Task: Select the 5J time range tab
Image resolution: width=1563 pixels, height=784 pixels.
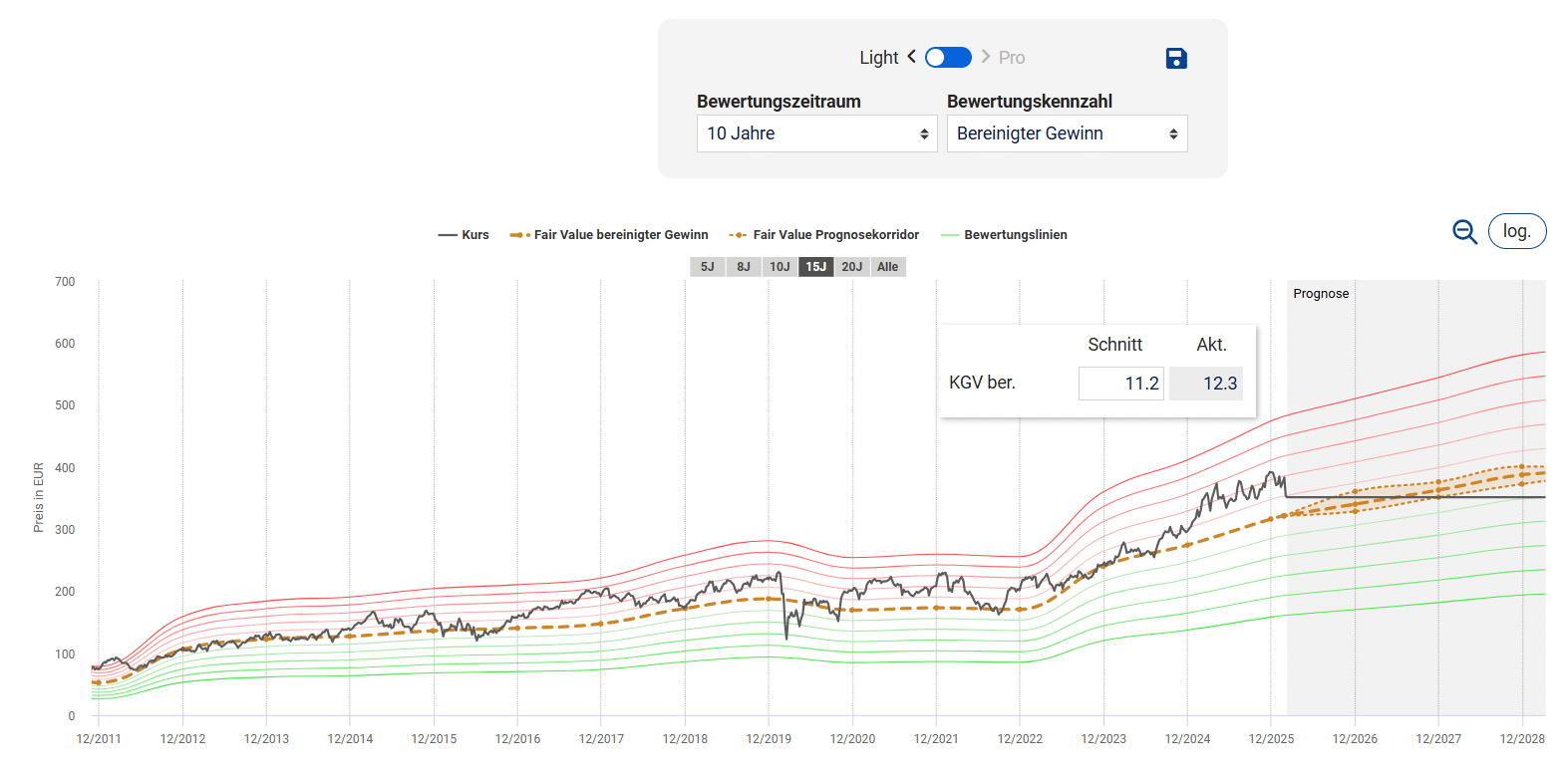Action: pyautogui.click(x=708, y=267)
